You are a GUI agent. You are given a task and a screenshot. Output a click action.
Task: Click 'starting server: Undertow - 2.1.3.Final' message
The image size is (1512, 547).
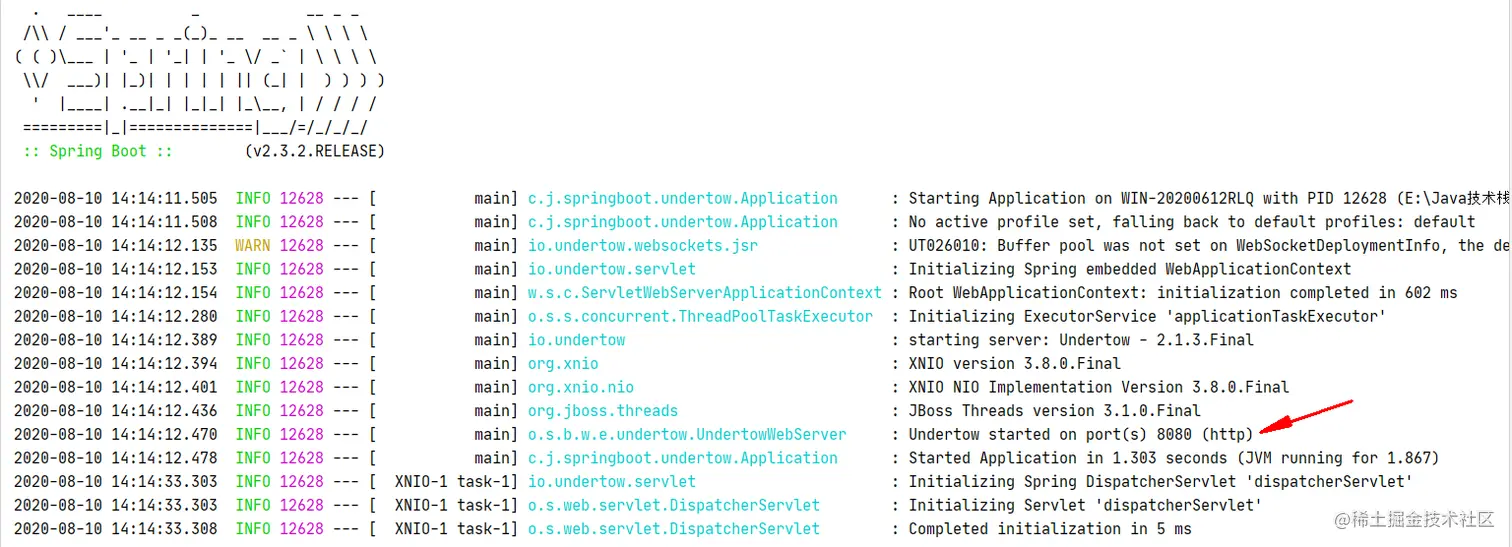tap(1081, 340)
